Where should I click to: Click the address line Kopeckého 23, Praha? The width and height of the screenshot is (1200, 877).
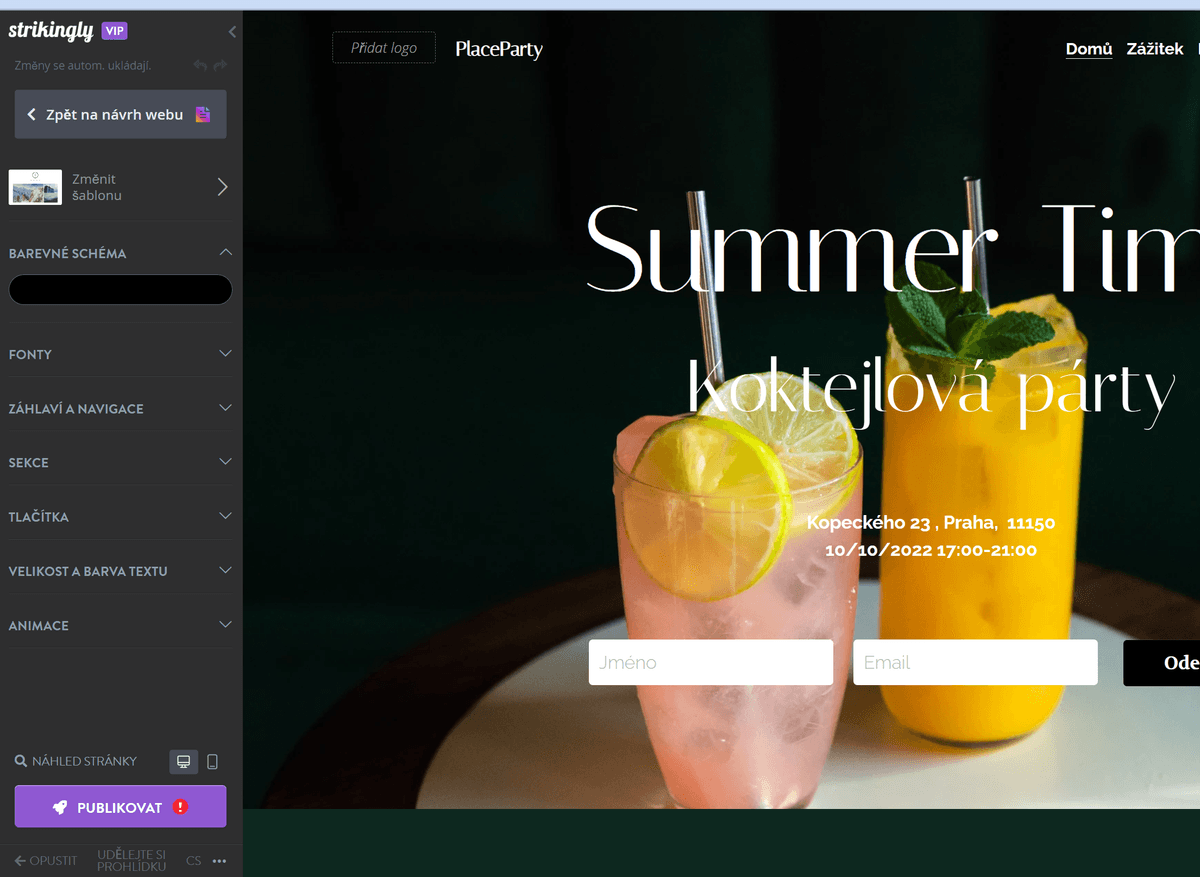(x=931, y=523)
